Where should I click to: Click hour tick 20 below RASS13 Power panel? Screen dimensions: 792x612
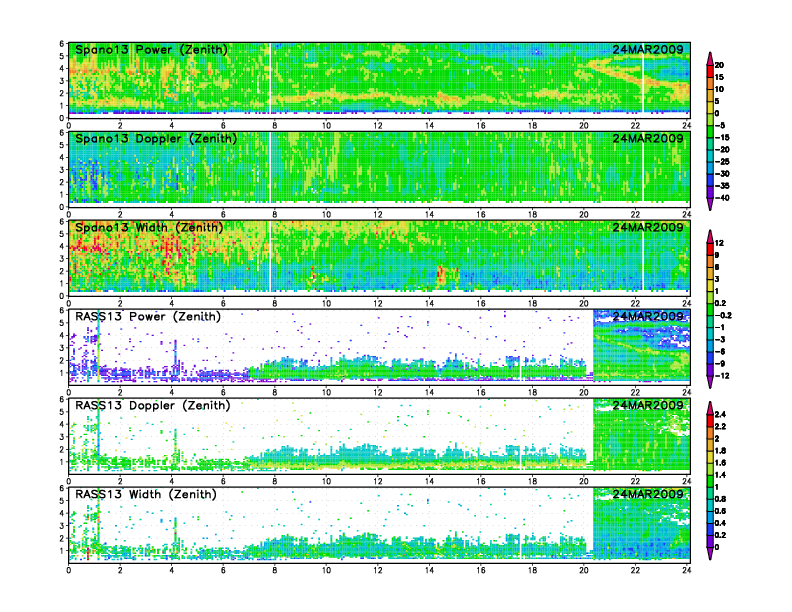(x=583, y=393)
